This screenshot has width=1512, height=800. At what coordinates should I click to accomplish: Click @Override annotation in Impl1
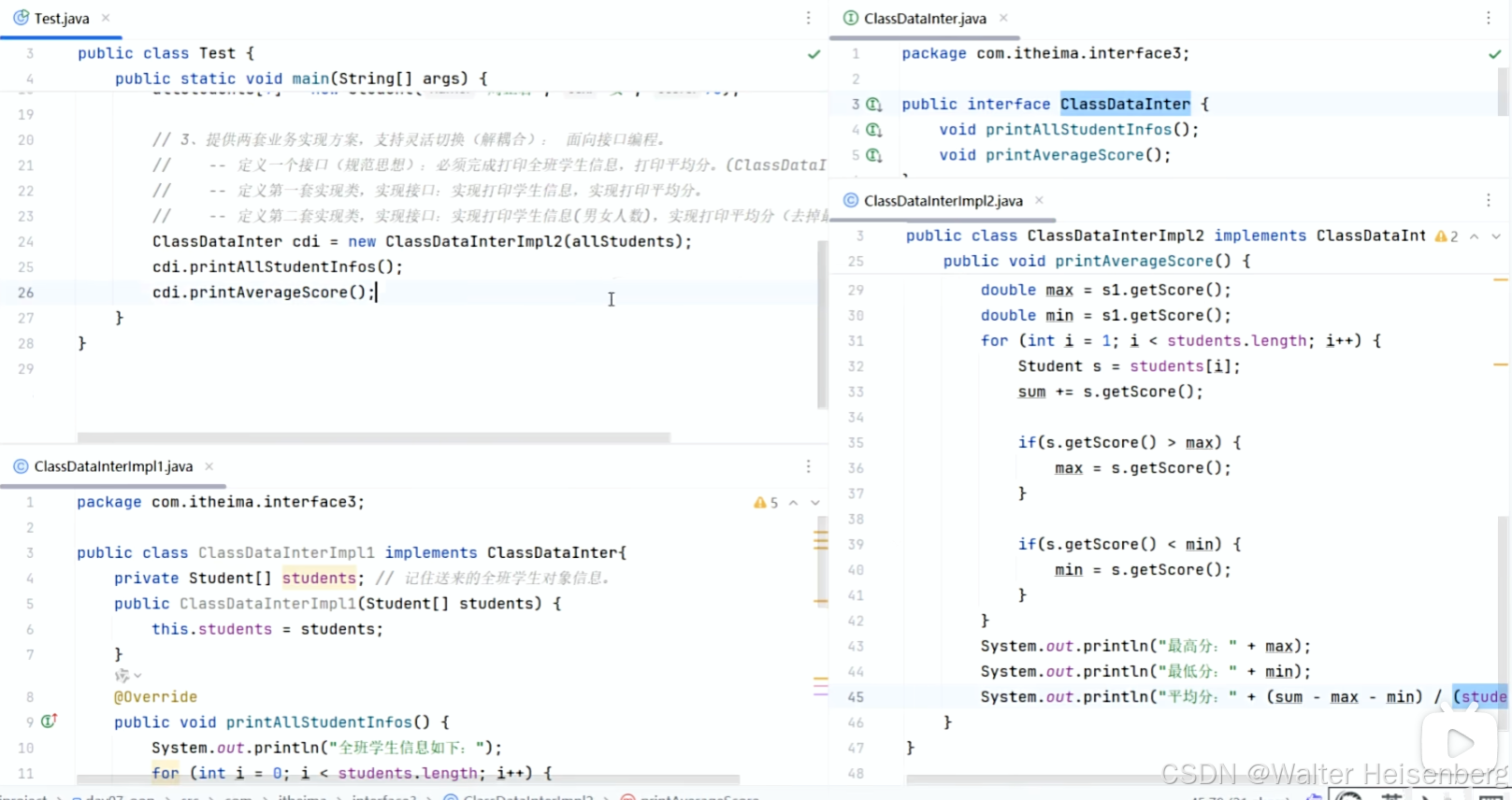[x=155, y=696]
